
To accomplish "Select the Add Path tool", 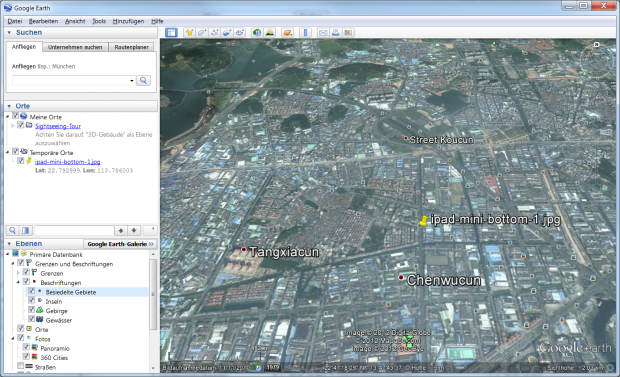I will pos(214,32).
